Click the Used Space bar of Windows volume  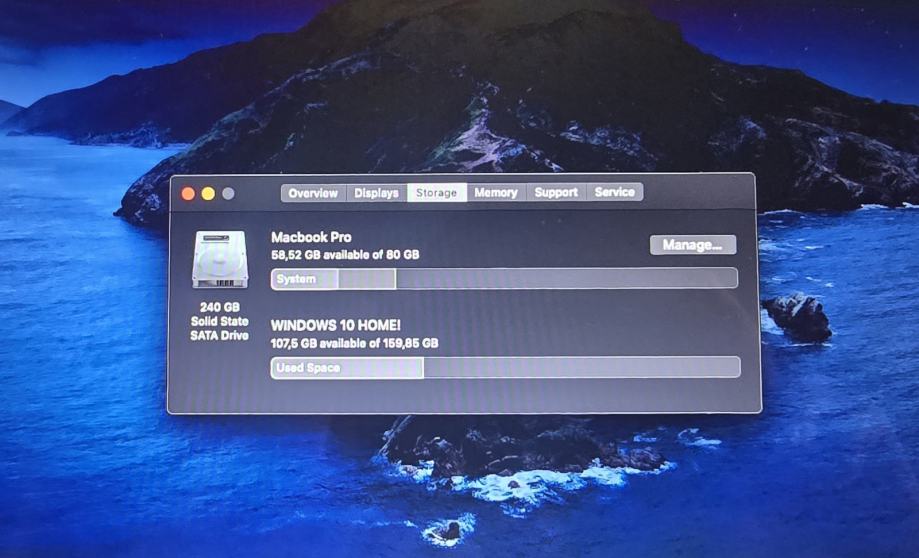coord(347,368)
